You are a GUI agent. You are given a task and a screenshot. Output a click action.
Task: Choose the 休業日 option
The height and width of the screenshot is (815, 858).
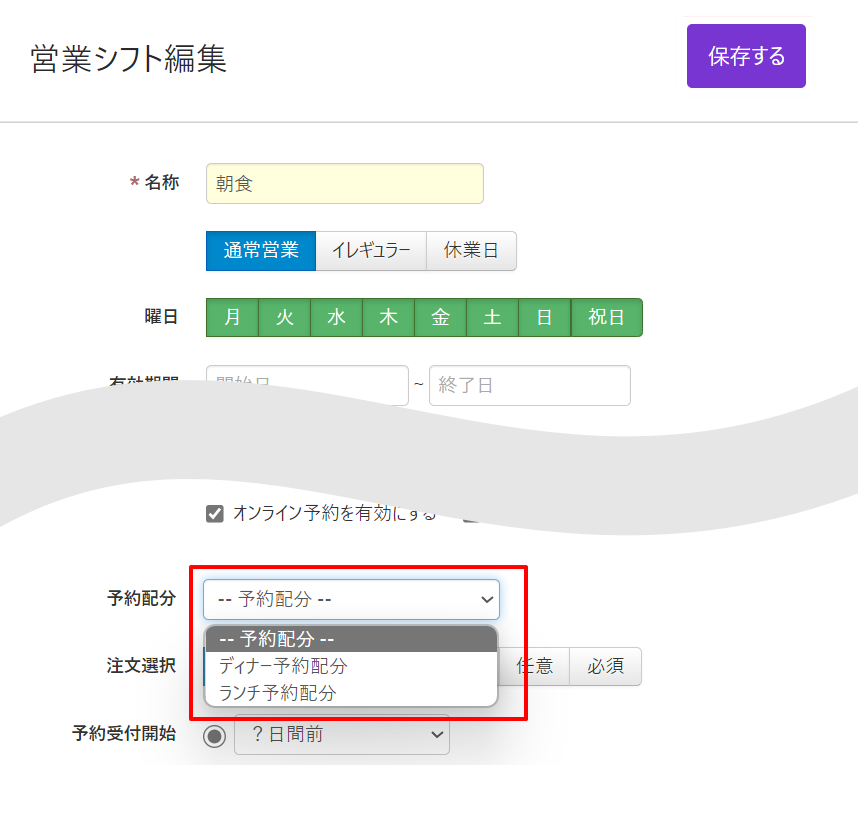pyautogui.click(x=471, y=251)
